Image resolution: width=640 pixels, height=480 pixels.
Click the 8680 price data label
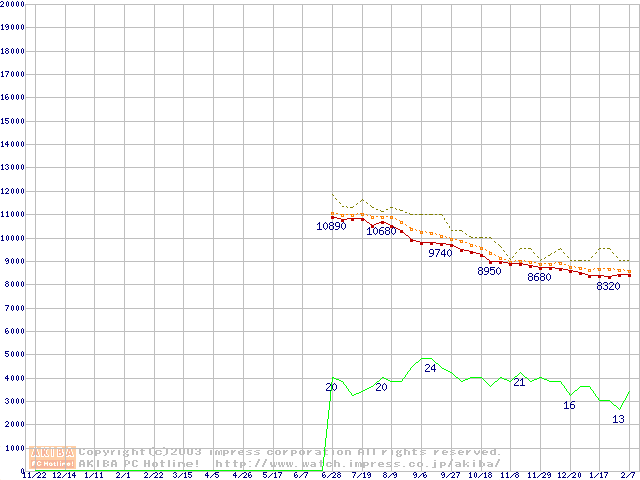(x=539, y=278)
